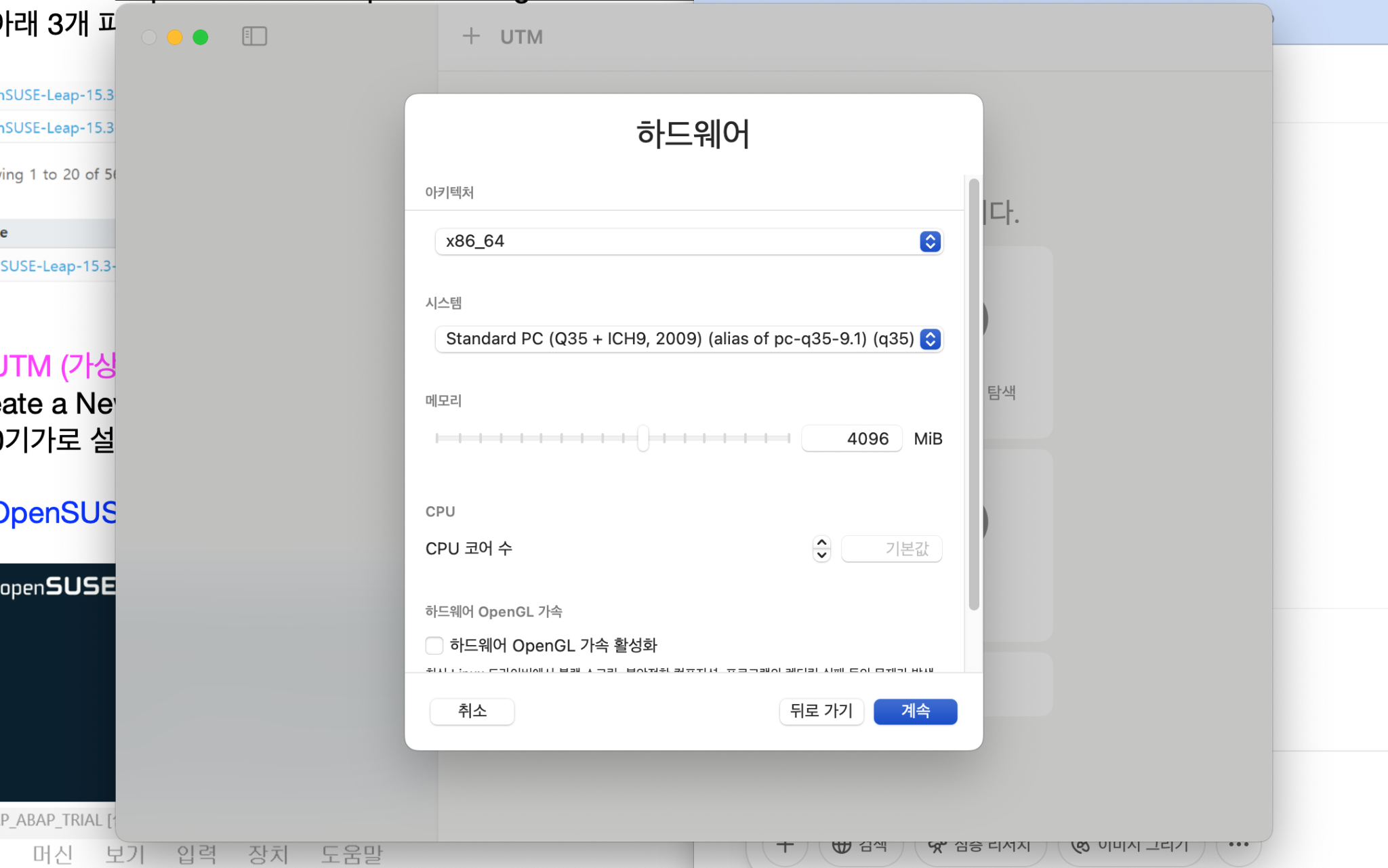
Task: Click the blue arrows on the 시스템 selector
Action: 930,339
